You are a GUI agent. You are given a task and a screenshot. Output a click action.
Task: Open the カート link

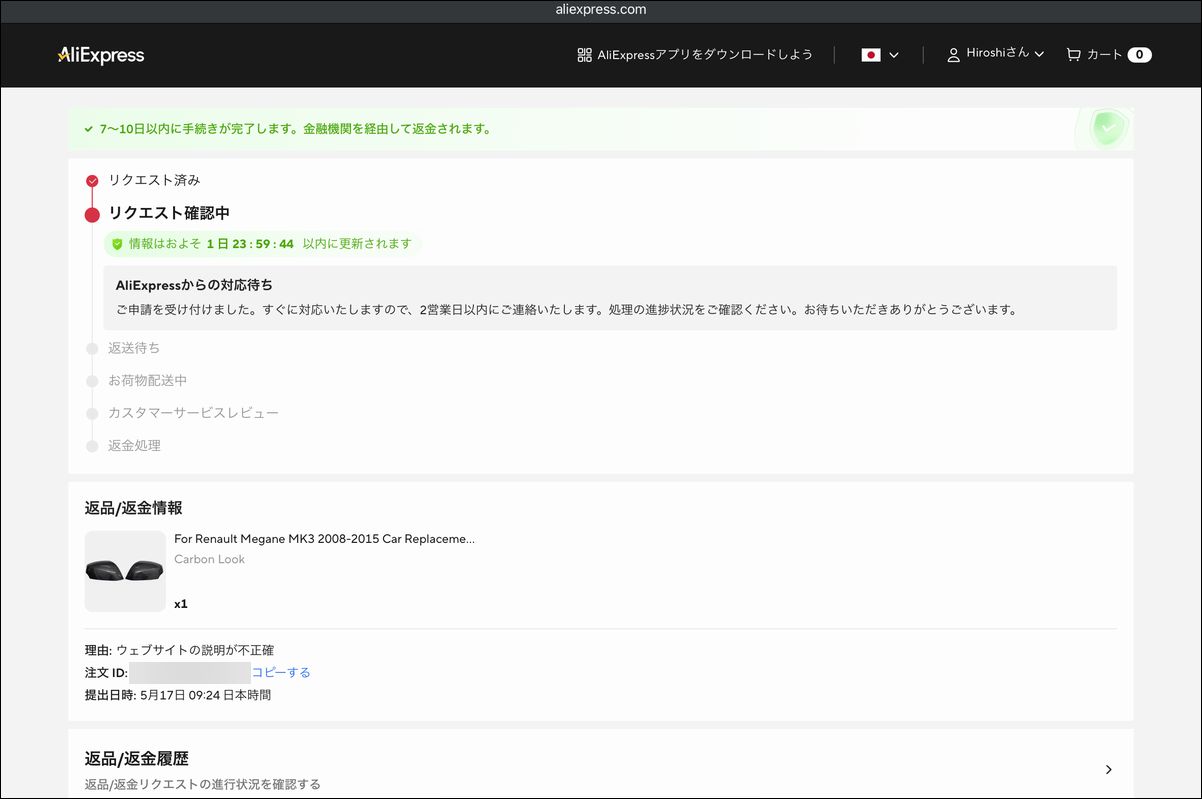click(1105, 55)
